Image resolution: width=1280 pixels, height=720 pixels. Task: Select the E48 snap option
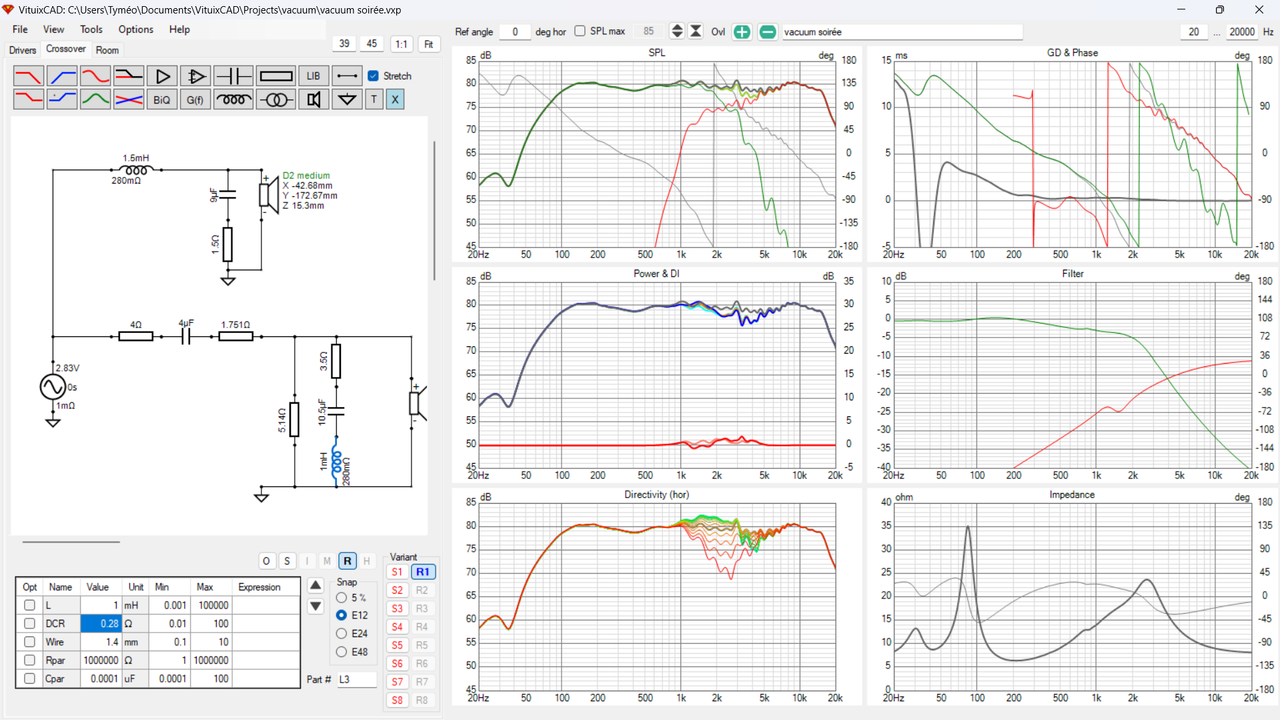coord(342,652)
